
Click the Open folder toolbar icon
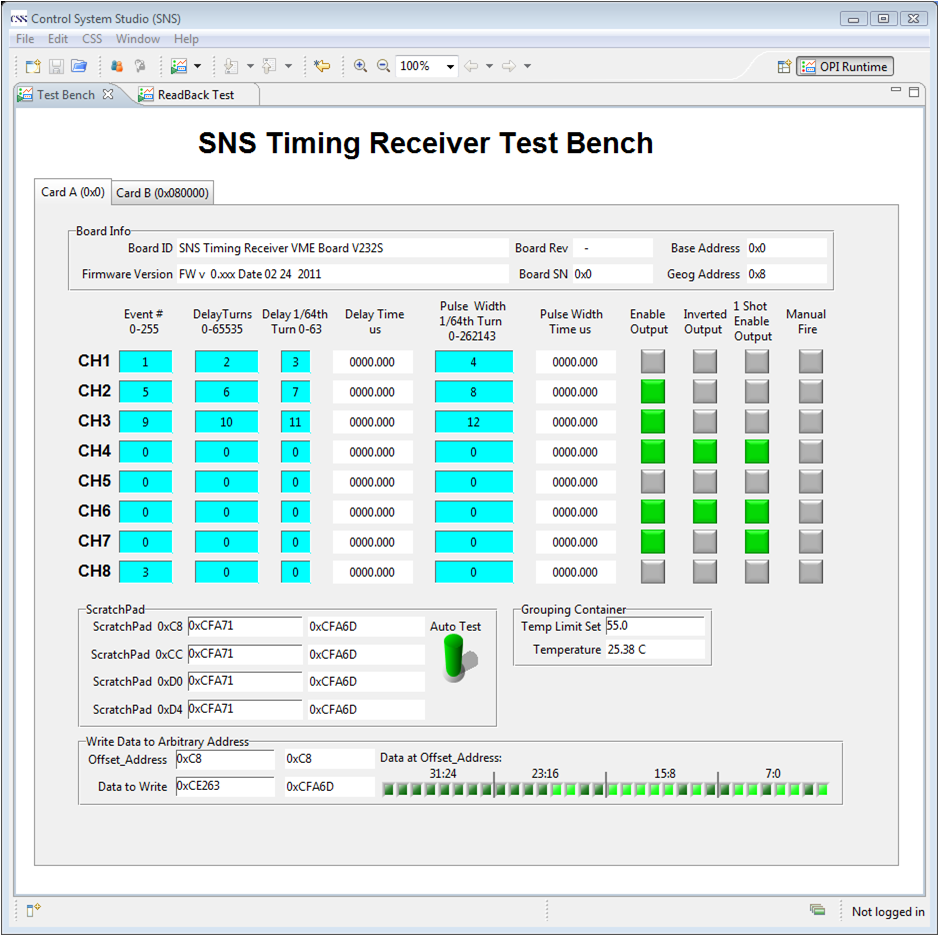(79, 66)
